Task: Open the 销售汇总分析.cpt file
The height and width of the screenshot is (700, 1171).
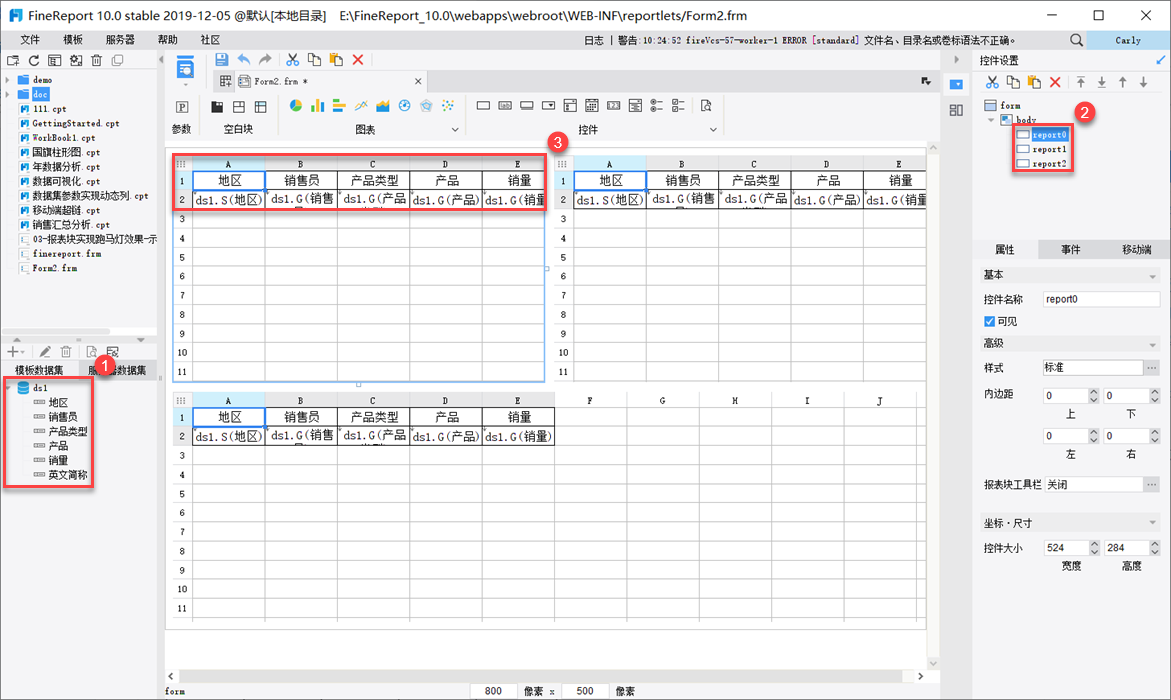Action: point(71,225)
